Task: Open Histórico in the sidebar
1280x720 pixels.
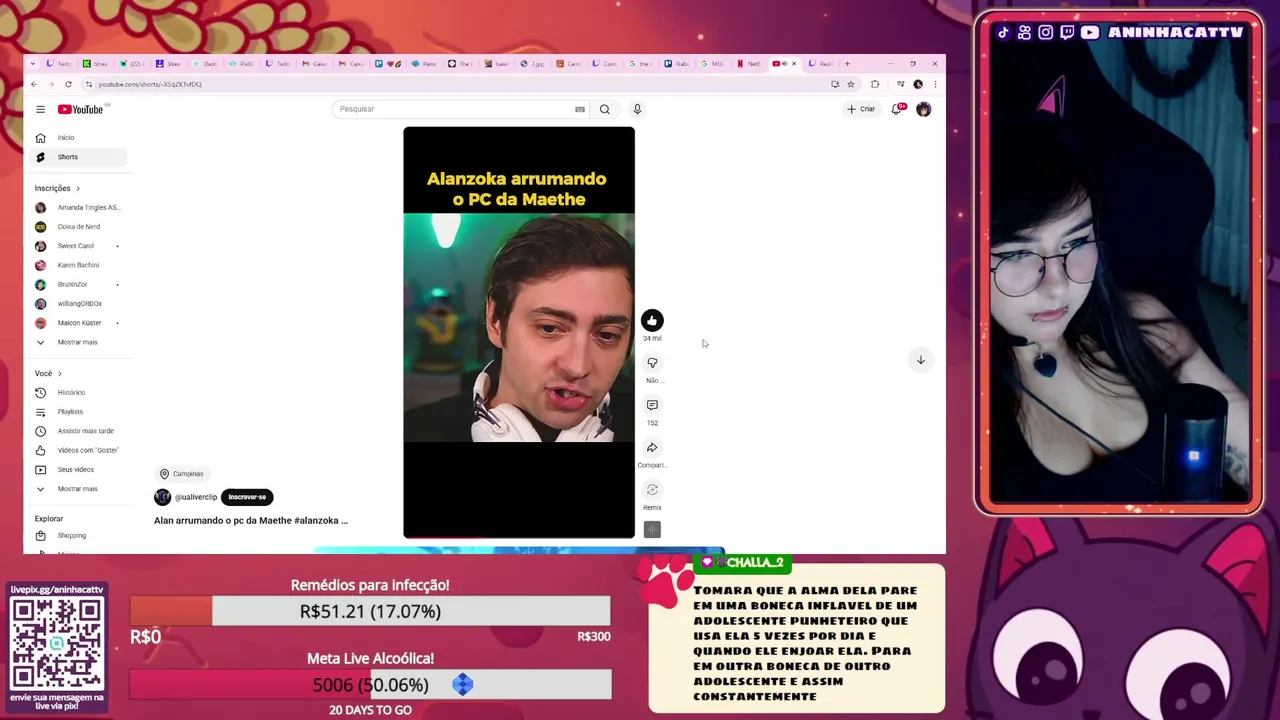Action: (80, 393)
